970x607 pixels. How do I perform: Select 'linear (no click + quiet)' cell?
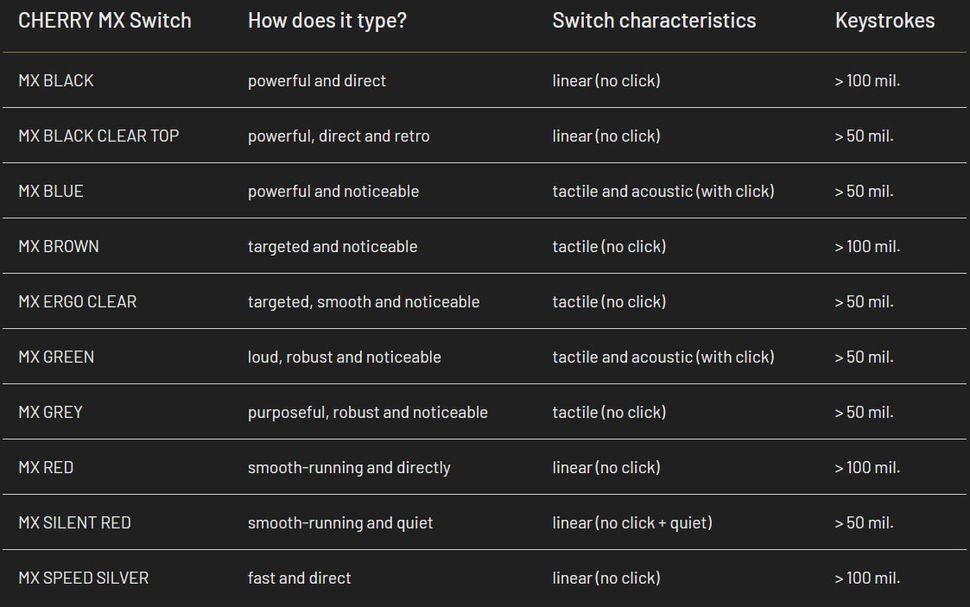tap(632, 523)
